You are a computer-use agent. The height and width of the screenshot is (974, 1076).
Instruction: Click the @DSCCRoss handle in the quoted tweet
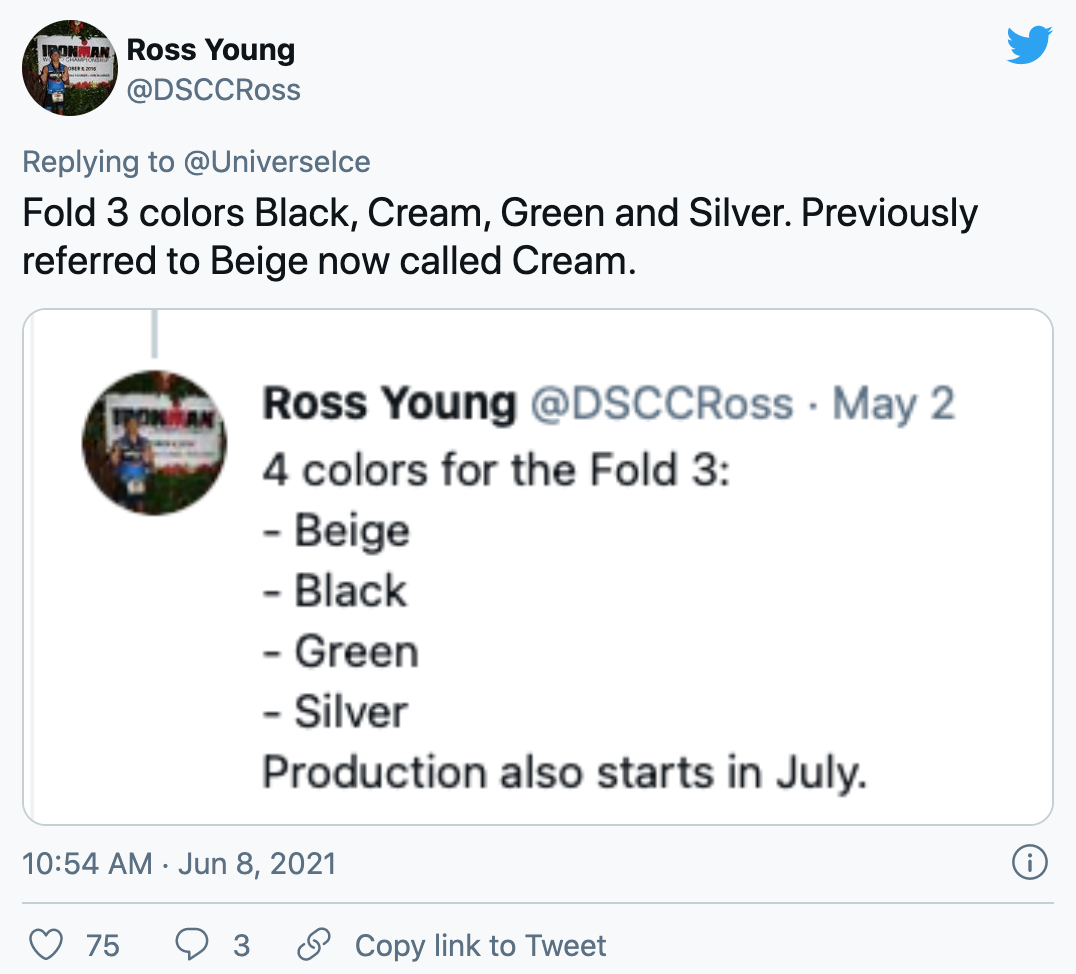660,404
